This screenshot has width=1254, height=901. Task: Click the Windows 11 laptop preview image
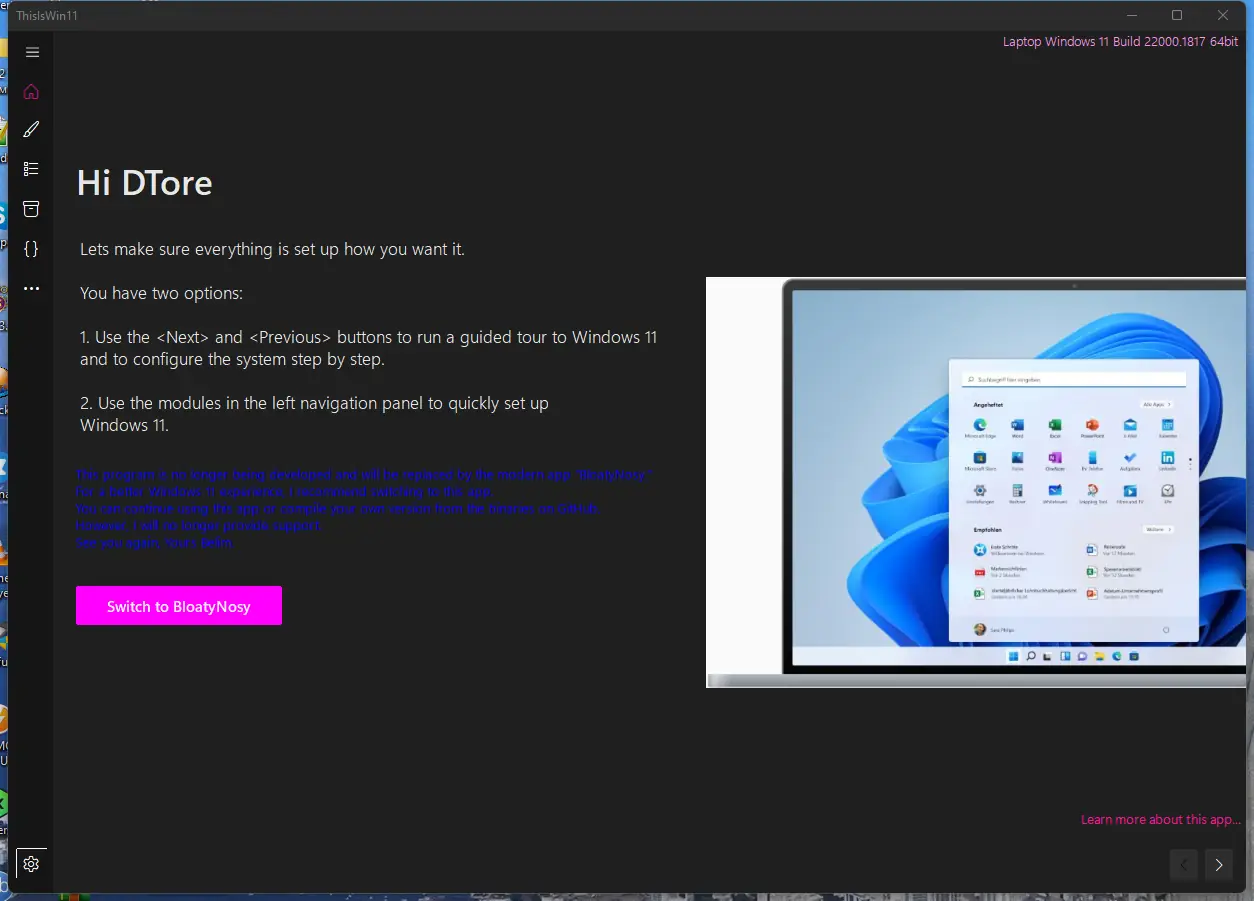[975, 482]
